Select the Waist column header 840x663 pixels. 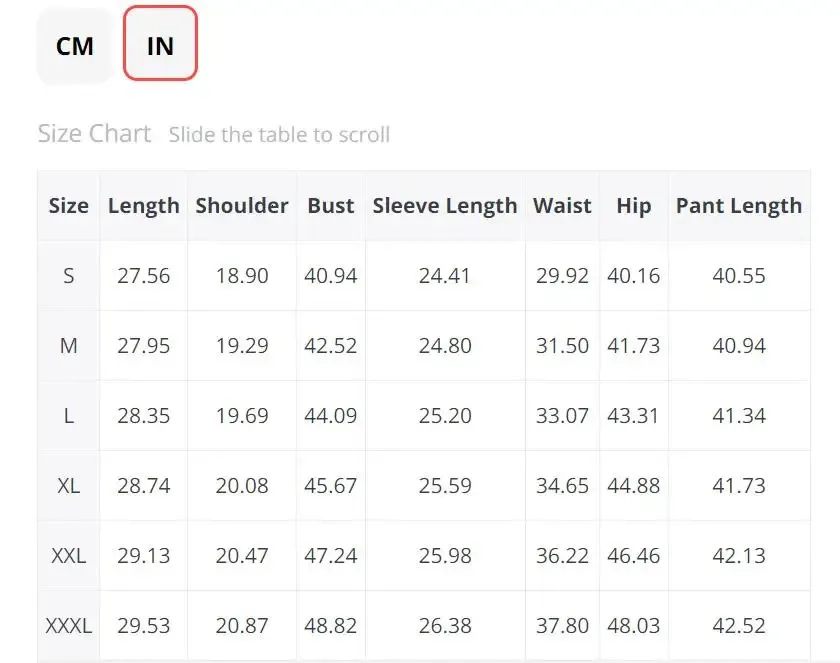pyautogui.click(x=562, y=206)
